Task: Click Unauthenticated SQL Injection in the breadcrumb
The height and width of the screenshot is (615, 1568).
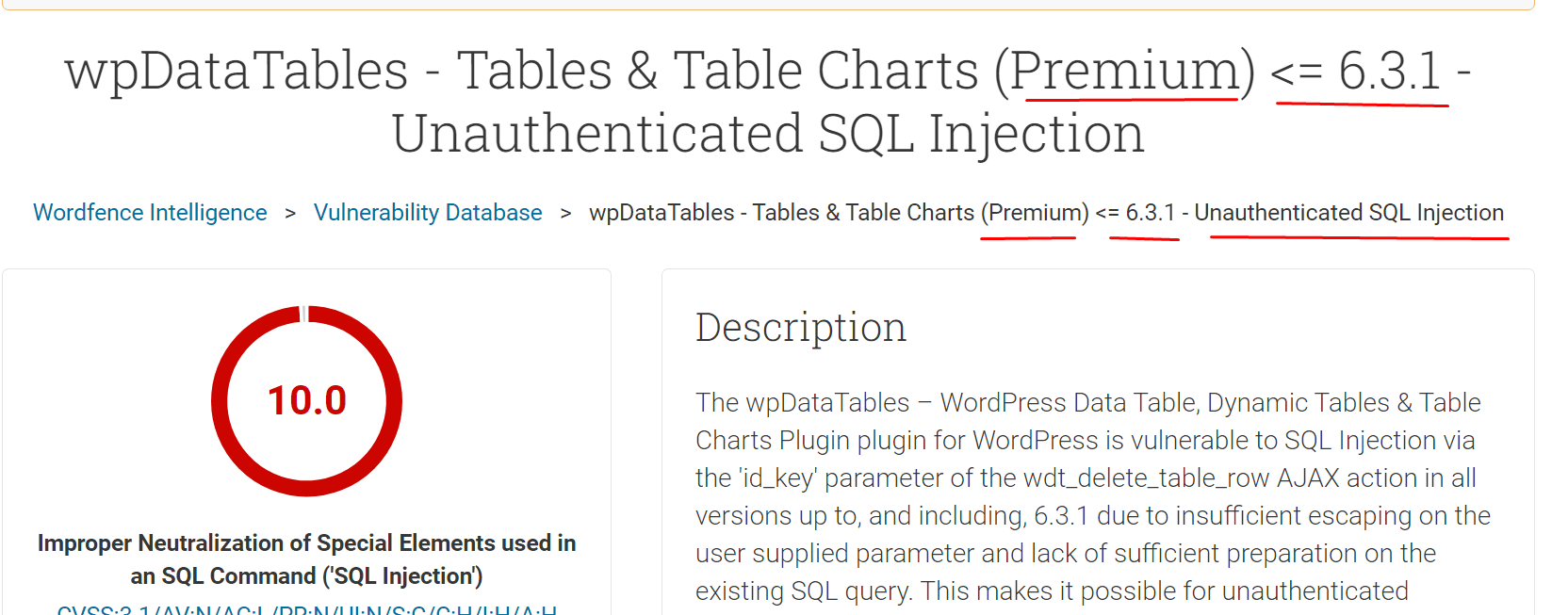Action: pyautogui.click(x=1348, y=213)
